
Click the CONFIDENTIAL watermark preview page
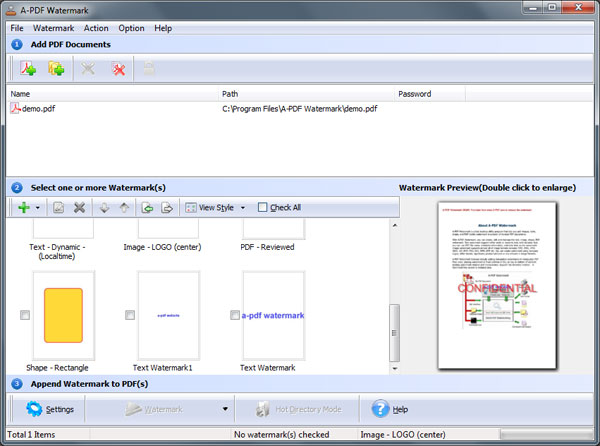tap(497, 286)
